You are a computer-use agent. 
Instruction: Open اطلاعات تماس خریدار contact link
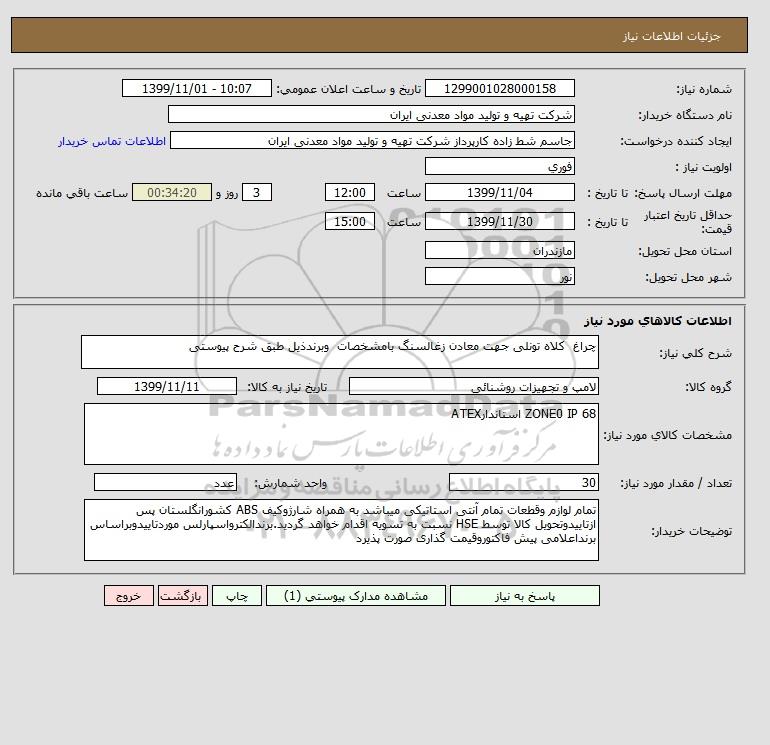click(x=112, y=141)
